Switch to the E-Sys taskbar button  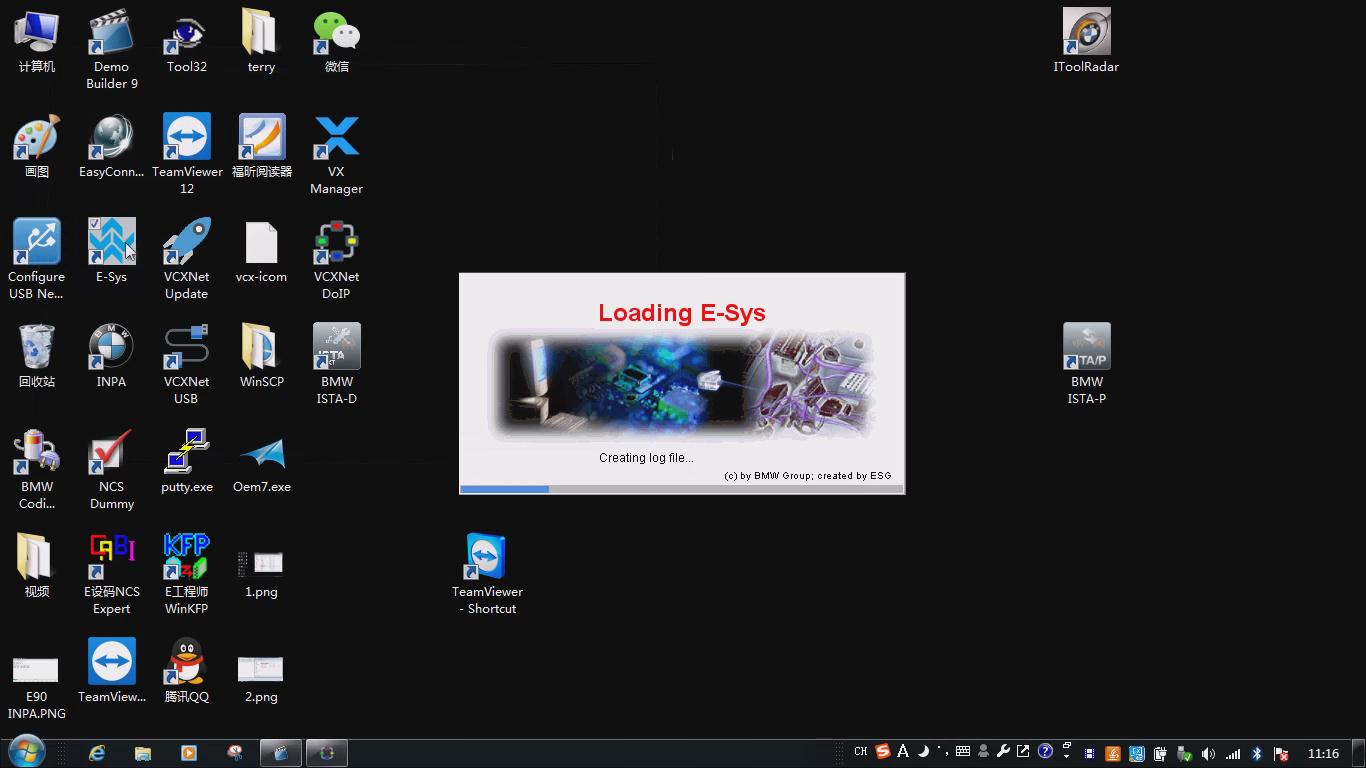click(327, 753)
